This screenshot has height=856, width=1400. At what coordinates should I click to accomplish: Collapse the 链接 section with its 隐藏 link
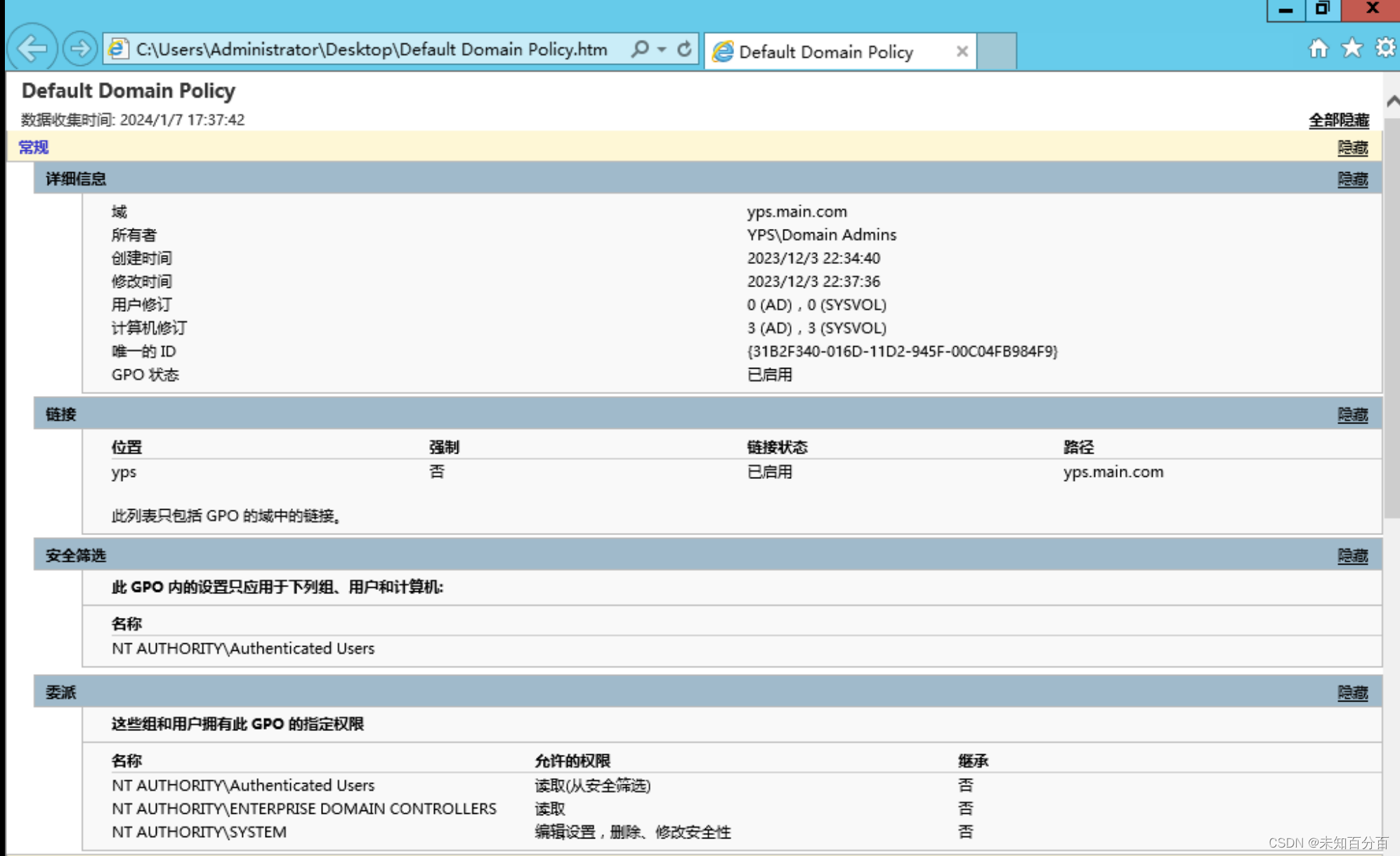coord(1352,414)
